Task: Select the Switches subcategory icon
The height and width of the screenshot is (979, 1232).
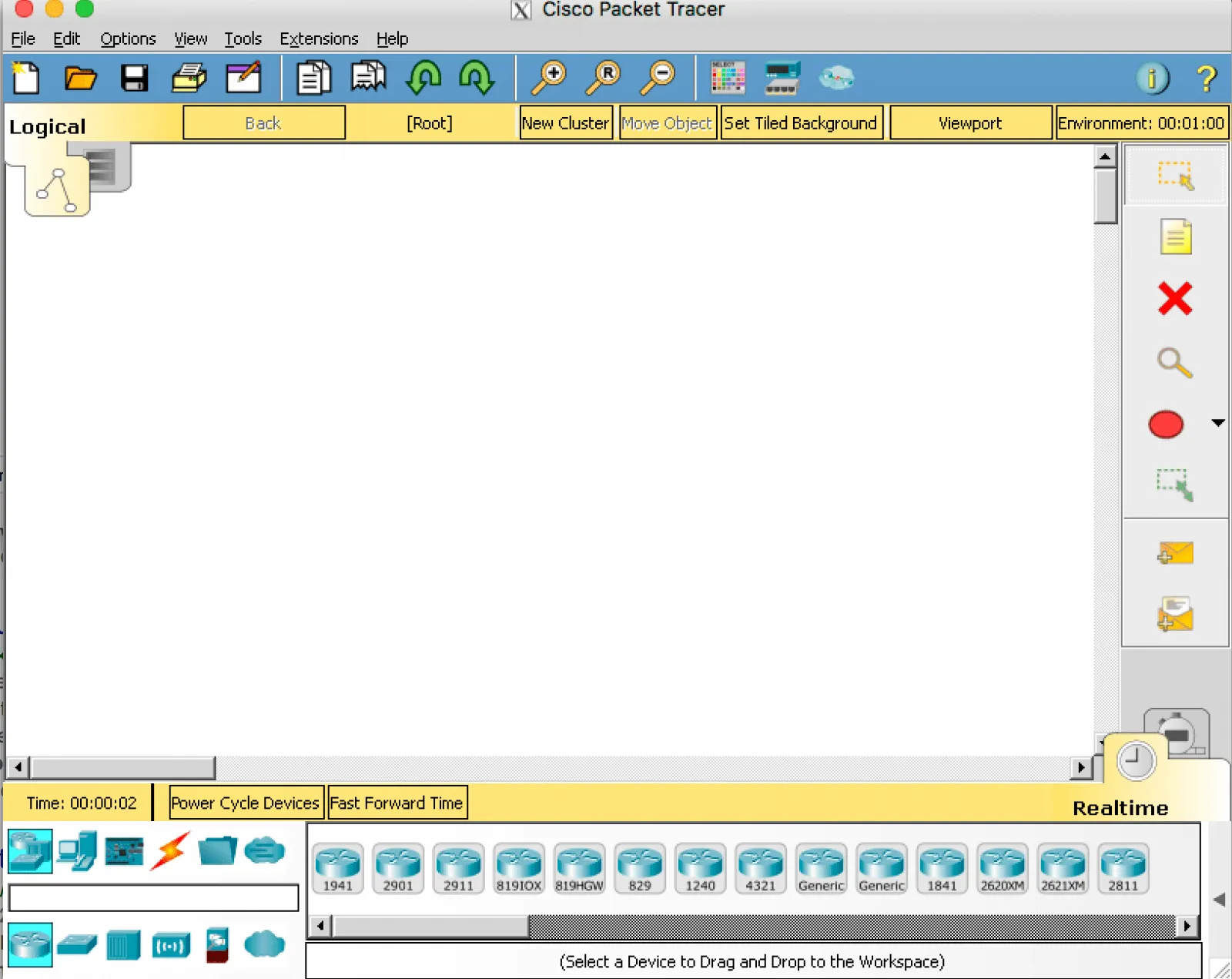Action: pos(77,945)
